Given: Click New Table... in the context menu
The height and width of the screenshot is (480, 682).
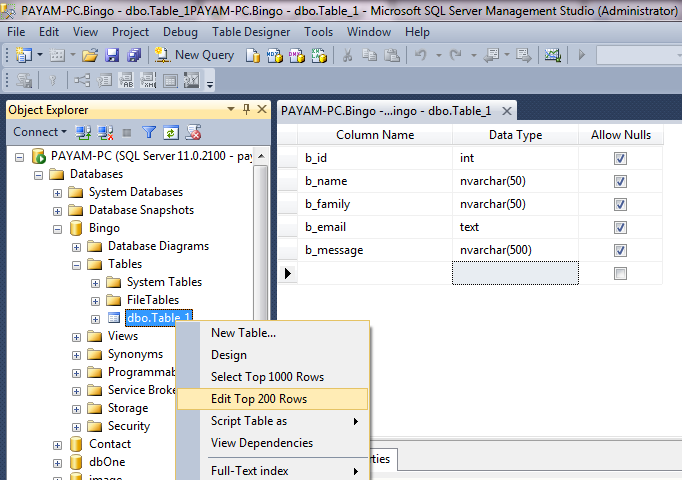Looking at the screenshot, I should pyautogui.click(x=273, y=333).
